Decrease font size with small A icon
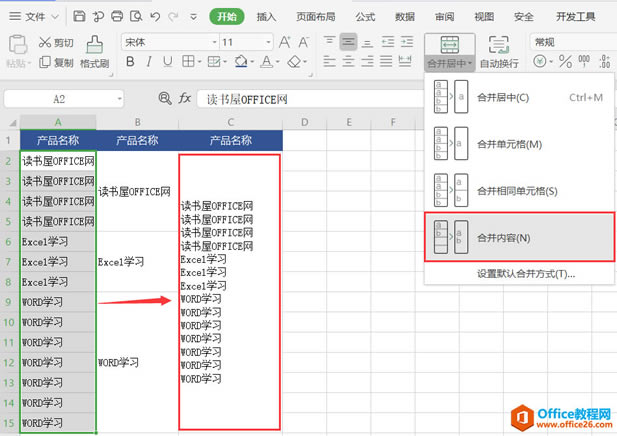The image size is (617, 436). coord(303,42)
